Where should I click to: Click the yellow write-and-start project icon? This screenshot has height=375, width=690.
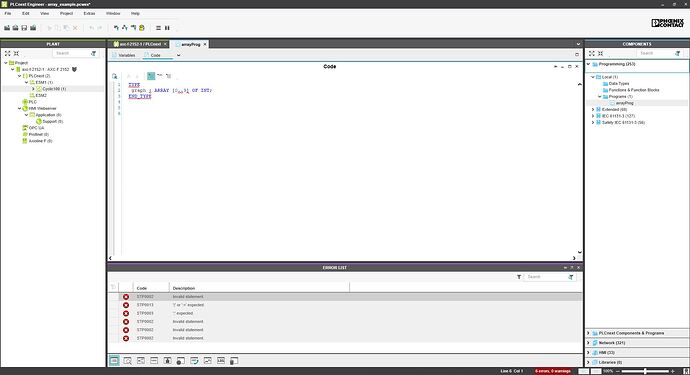(142, 28)
